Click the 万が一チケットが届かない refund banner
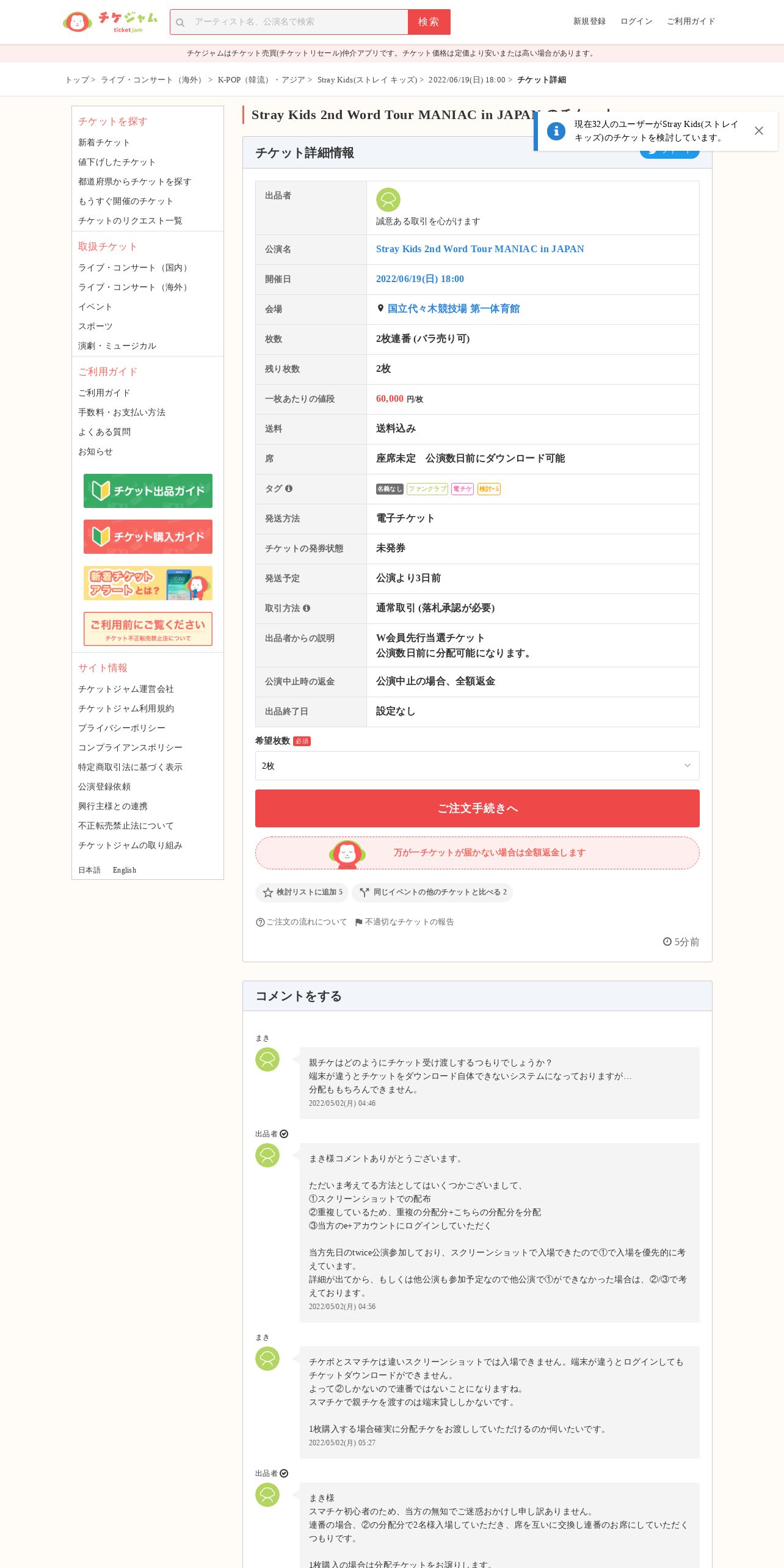Screen dimensions: 784x1568 click(477, 853)
